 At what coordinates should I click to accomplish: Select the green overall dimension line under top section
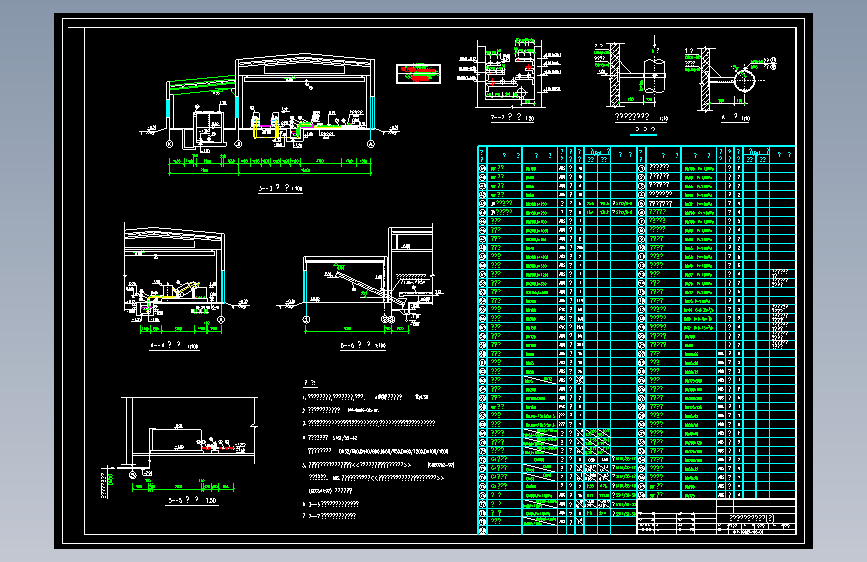tap(270, 174)
